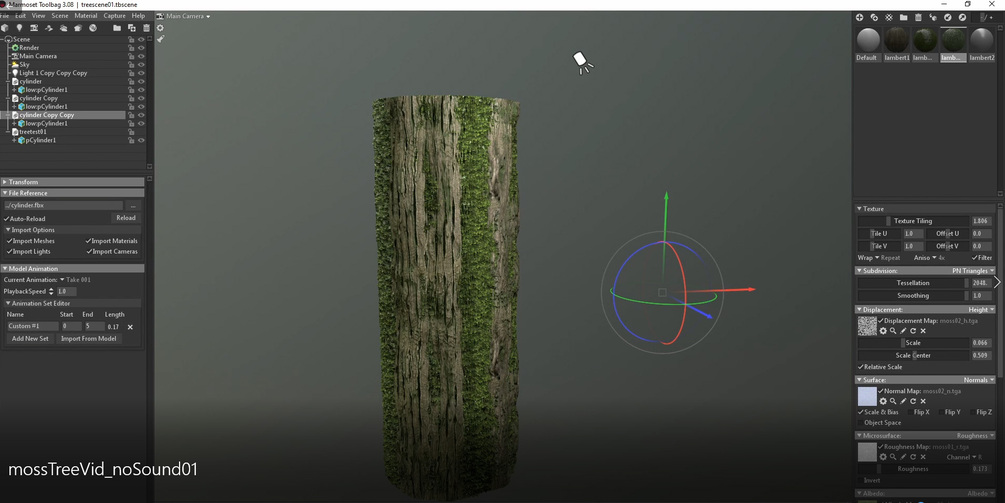Click Add New Set button
This screenshot has width=1005, height=503.
click(x=30, y=338)
